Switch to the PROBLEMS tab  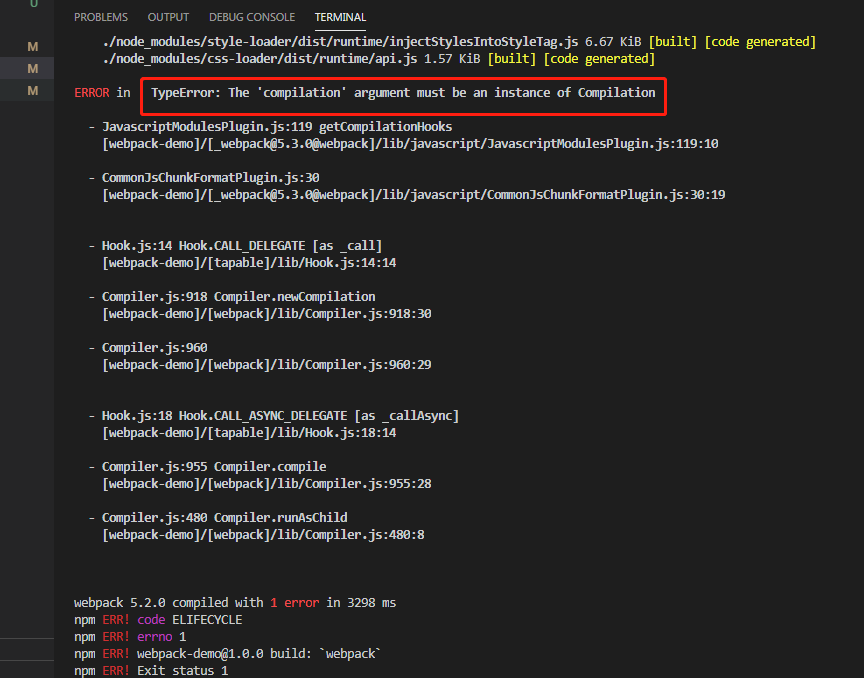pyautogui.click(x=101, y=17)
